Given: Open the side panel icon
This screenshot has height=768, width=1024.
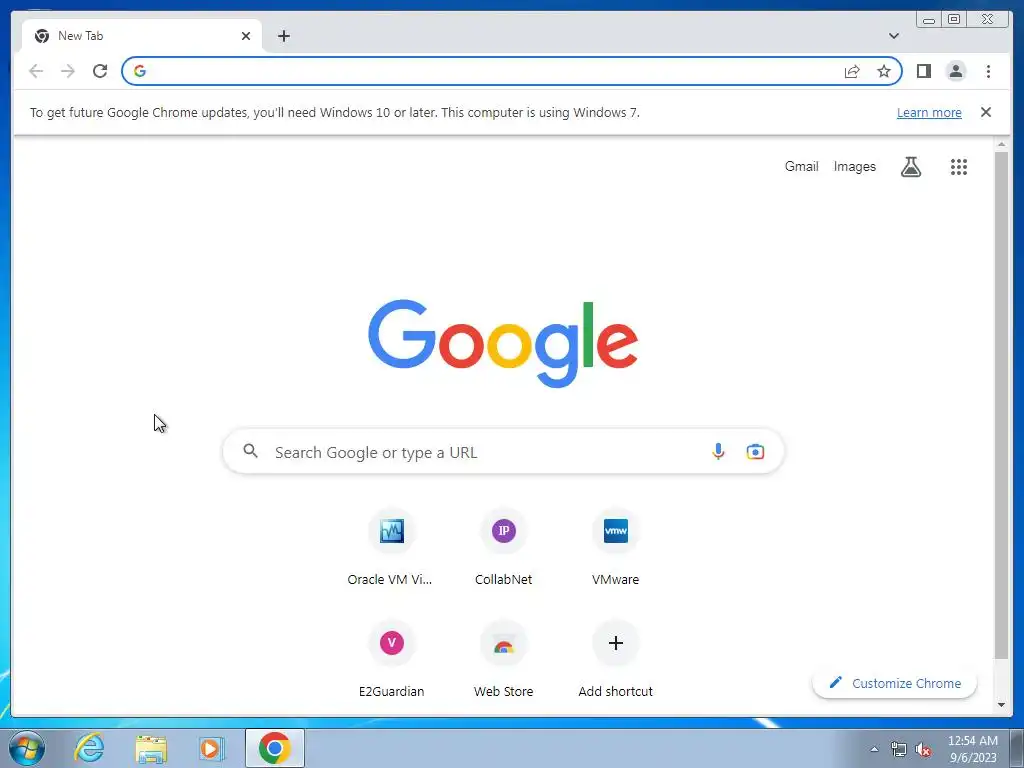Looking at the screenshot, I should click(x=923, y=71).
